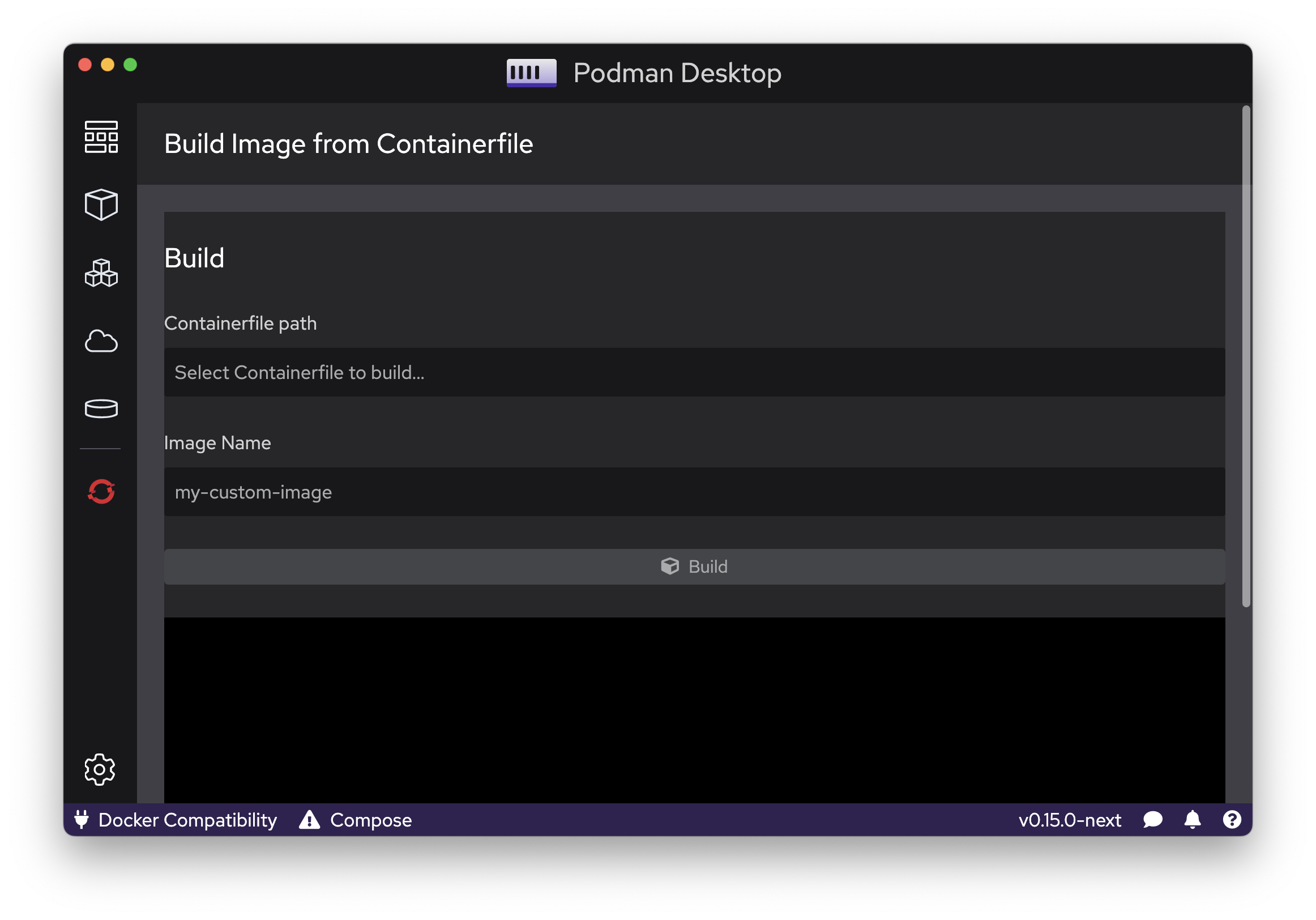Click the Image Name input field
This screenshot has height=920, width=1316.
[x=694, y=492]
